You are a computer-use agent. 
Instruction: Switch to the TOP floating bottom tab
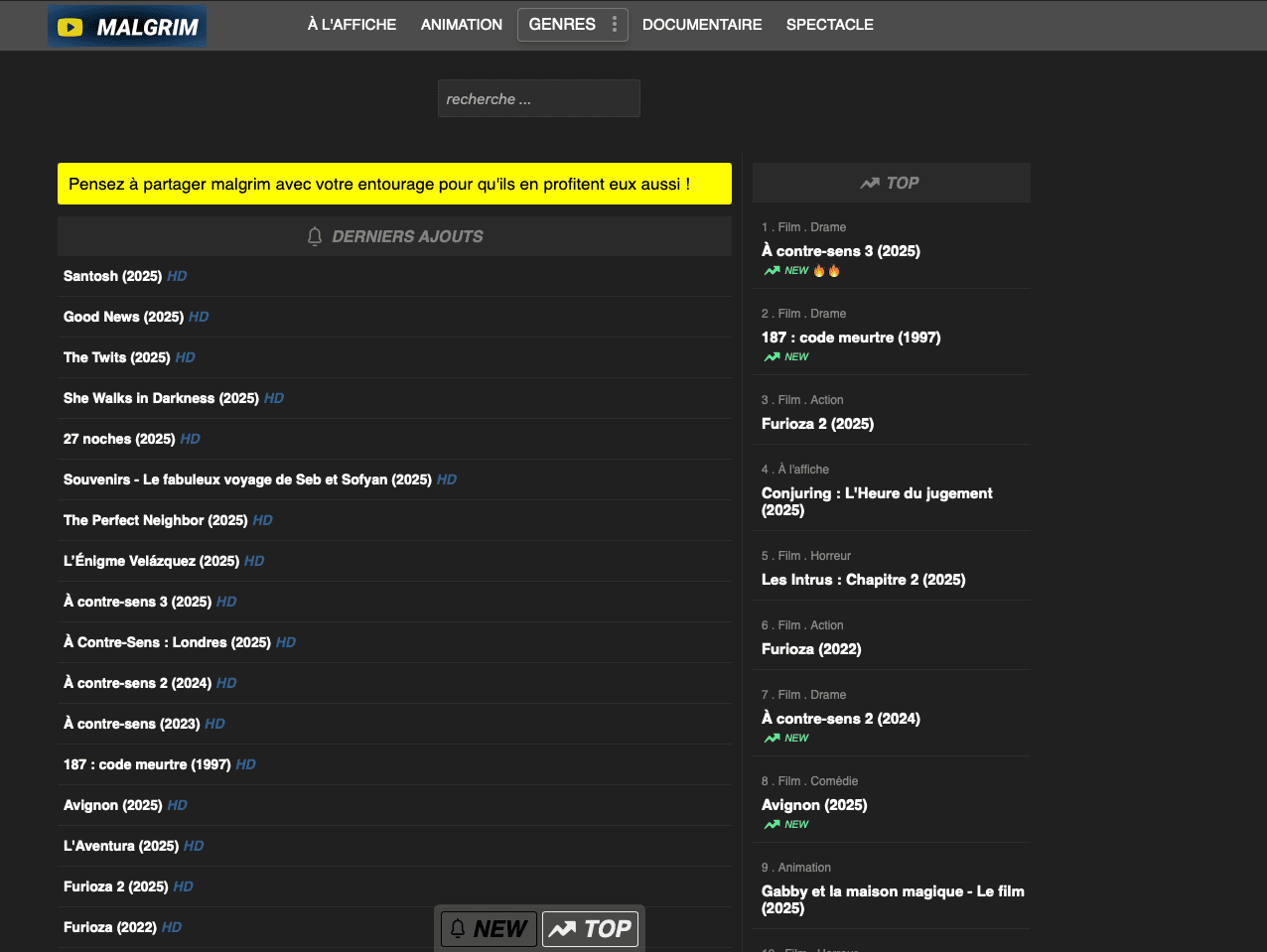click(x=590, y=929)
